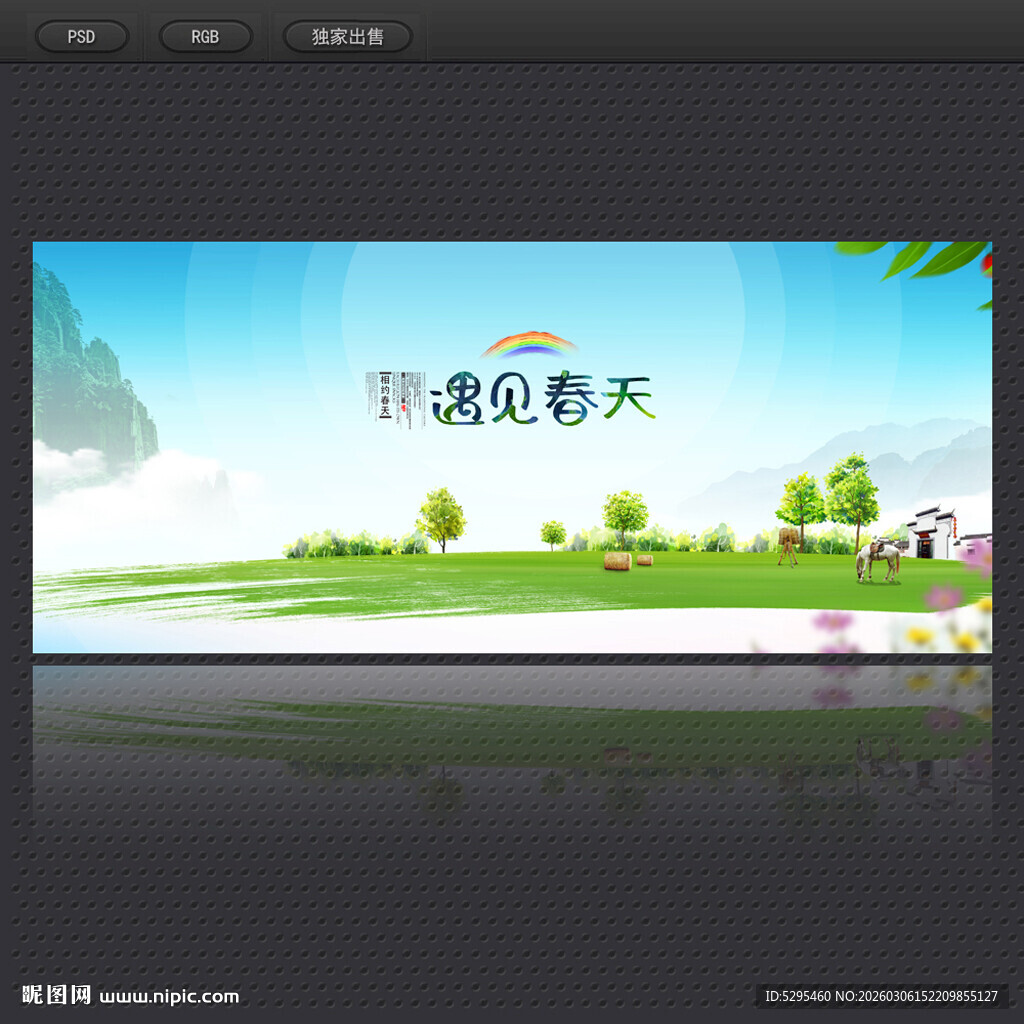Click the 遇见春天 title text
Screen dimensions: 1024x1024
543,398
